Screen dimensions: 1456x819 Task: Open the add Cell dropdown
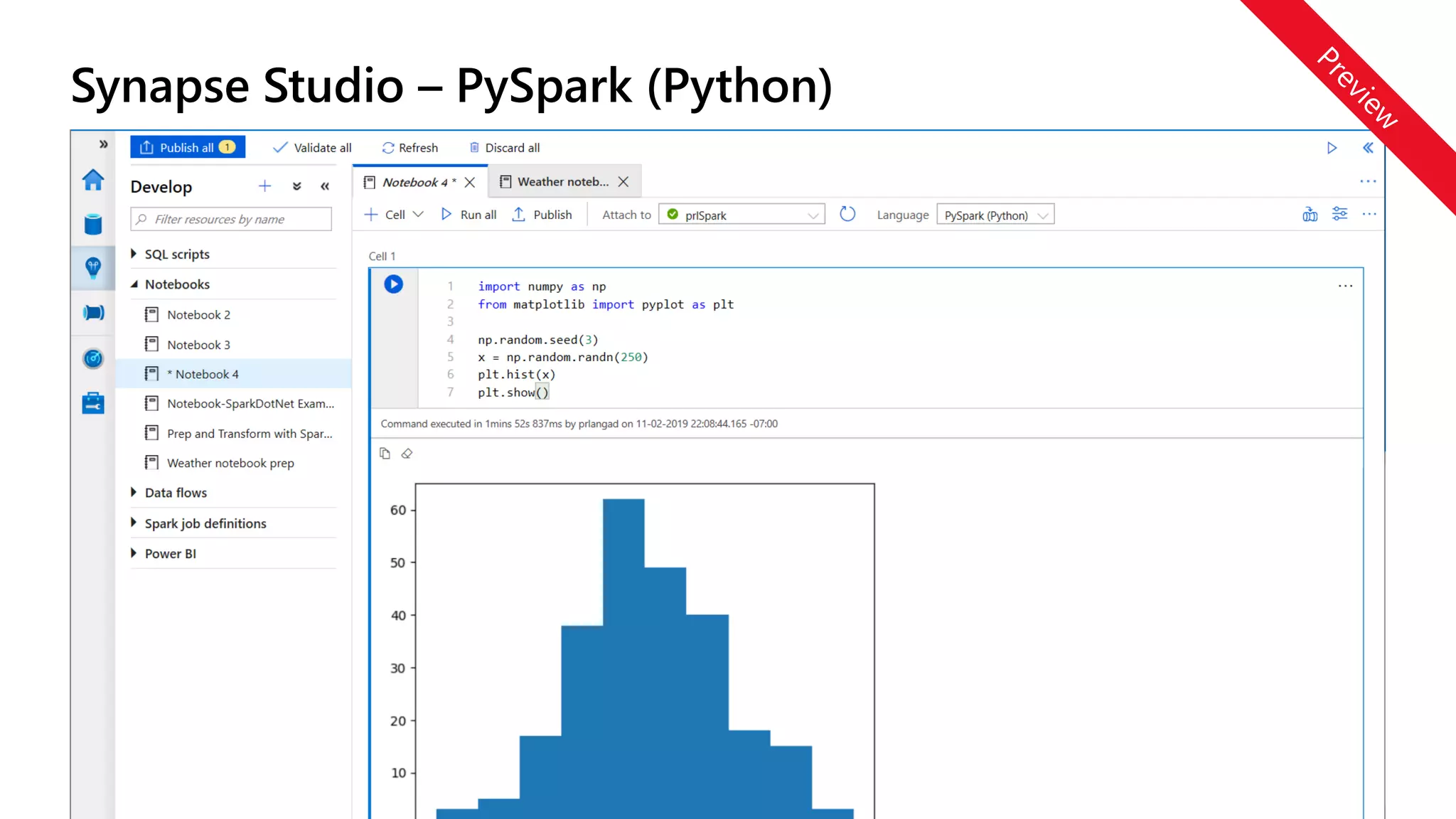[x=394, y=215]
